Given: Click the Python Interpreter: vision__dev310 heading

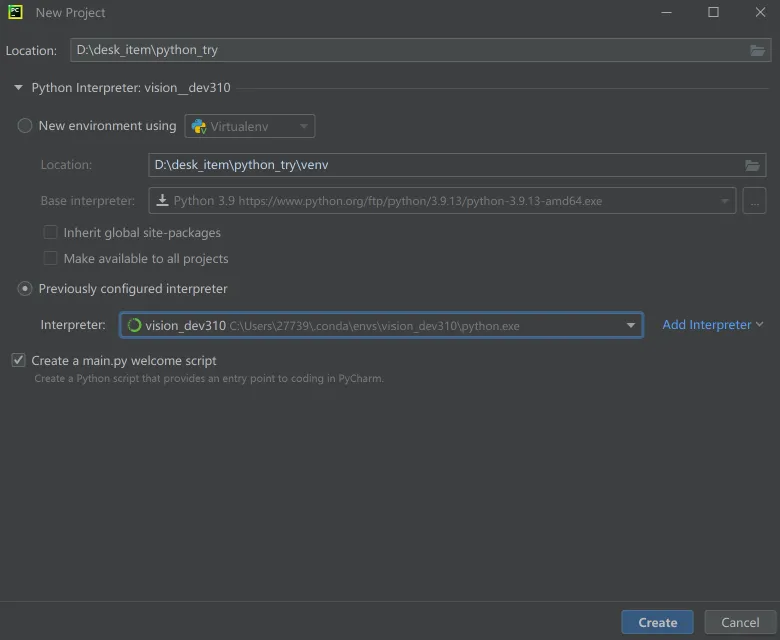Looking at the screenshot, I should pyautogui.click(x=131, y=88).
